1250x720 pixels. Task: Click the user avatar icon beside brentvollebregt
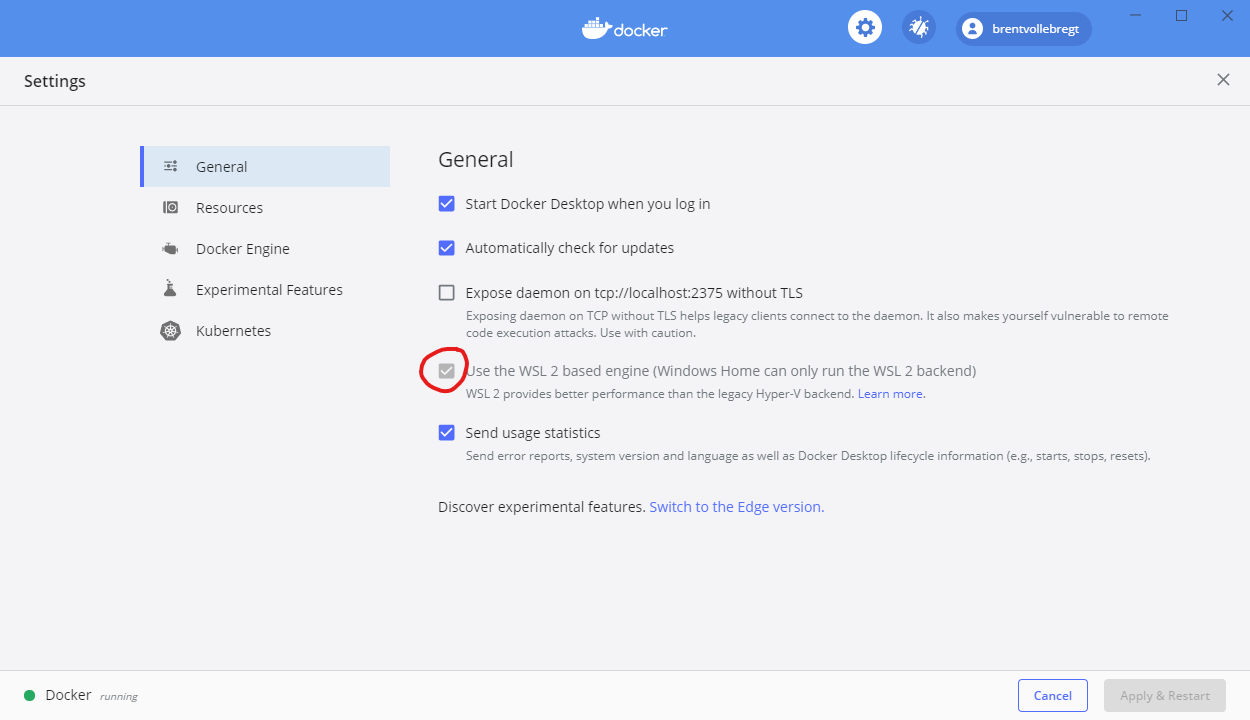[972, 29]
